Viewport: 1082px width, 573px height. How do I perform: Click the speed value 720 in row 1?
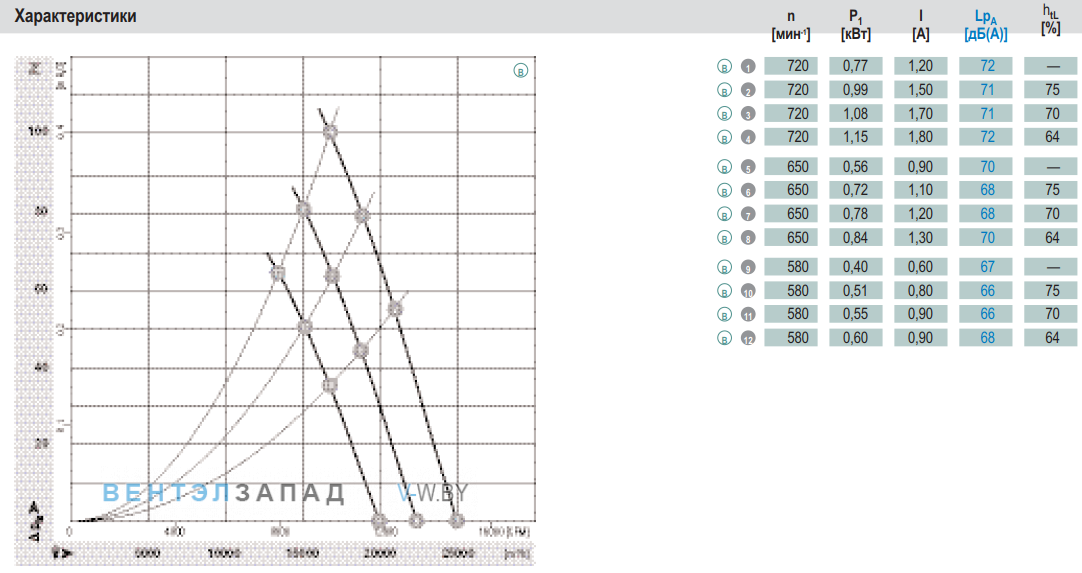click(791, 66)
